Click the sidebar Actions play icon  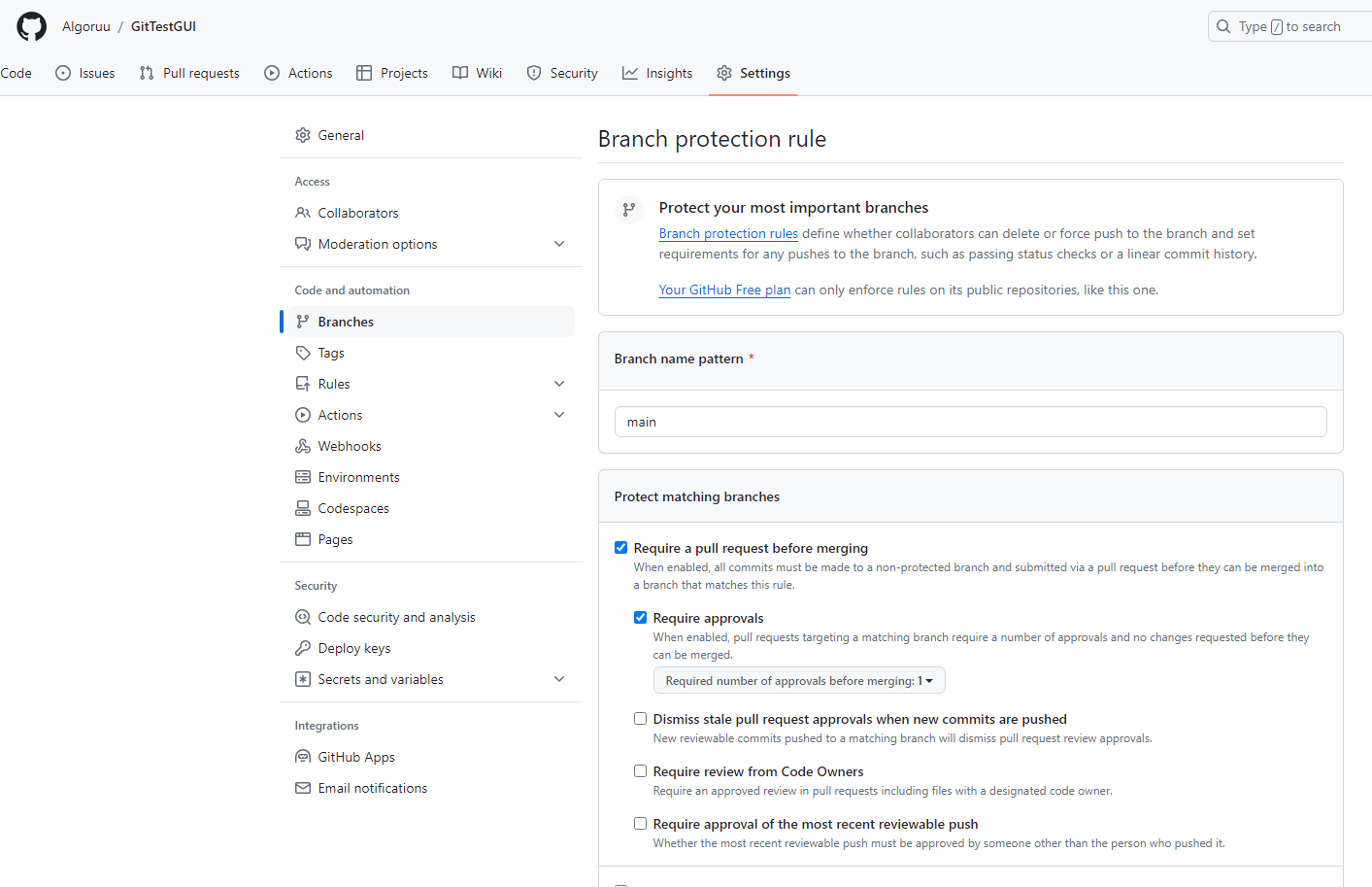[x=303, y=415]
